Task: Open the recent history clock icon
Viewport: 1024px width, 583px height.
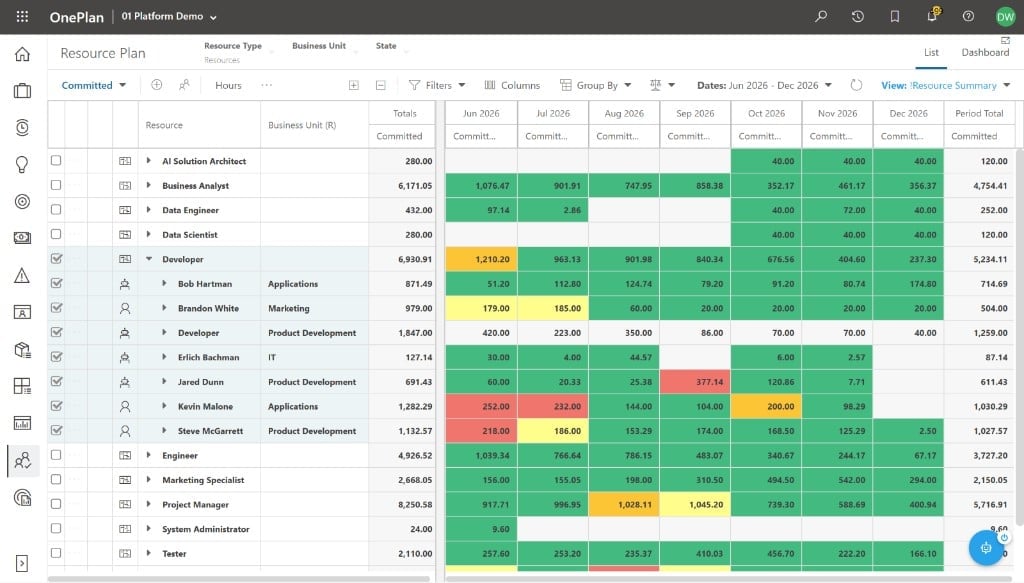Action: (857, 16)
